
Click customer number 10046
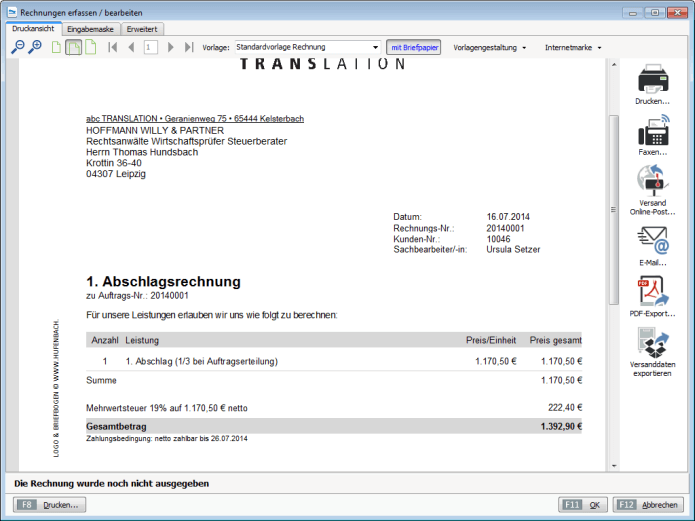click(498, 239)
